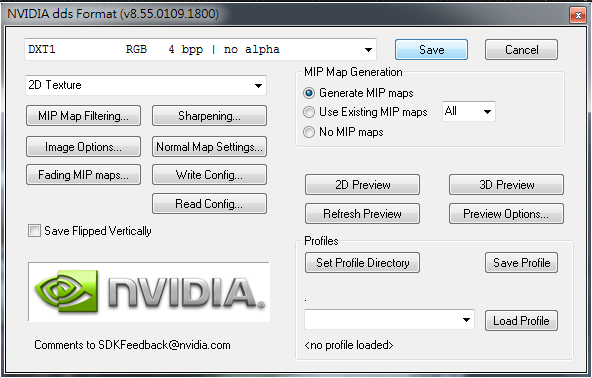Select Generate MIP maps radio option
Viewport: 592px width, 378px height.
tap(309, 93)
